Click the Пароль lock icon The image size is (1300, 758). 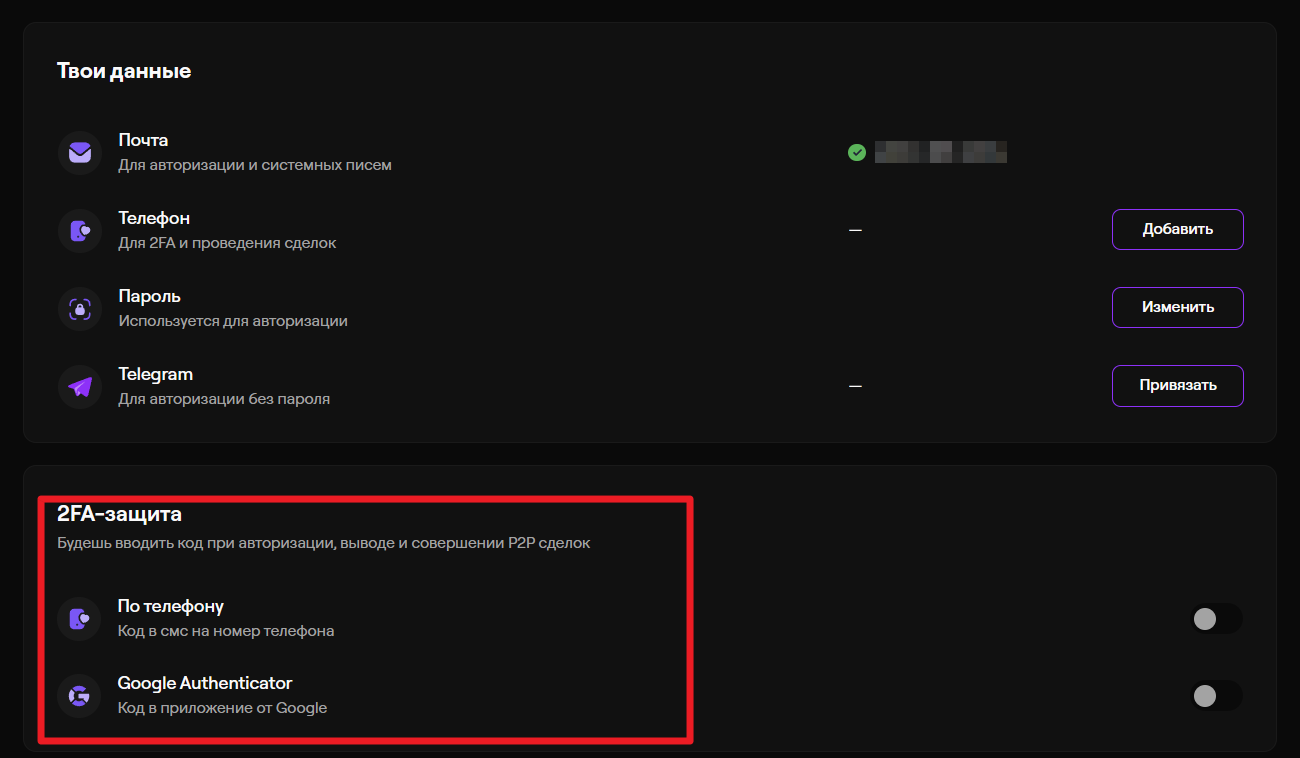[x=80, y=309]
